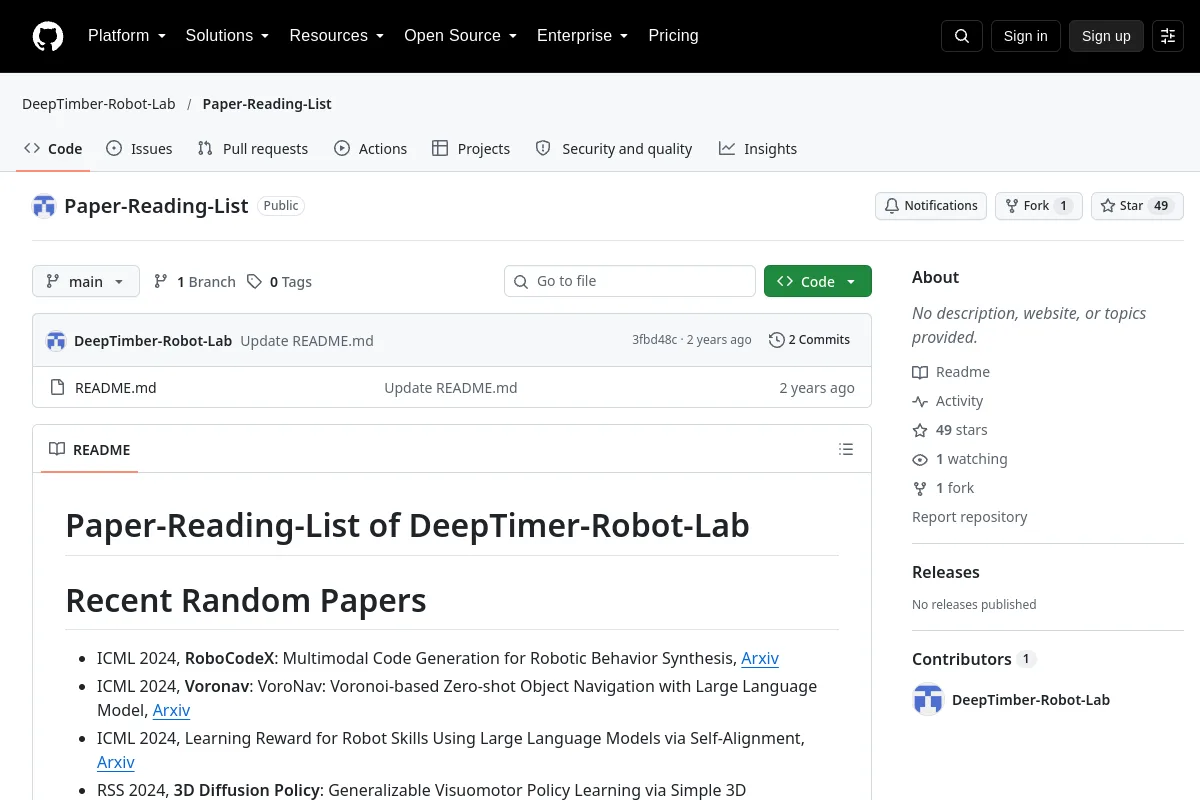Viewport: 1200px width, 800px height.
Task: View the 1 Branch link
Action: (195, 282)
